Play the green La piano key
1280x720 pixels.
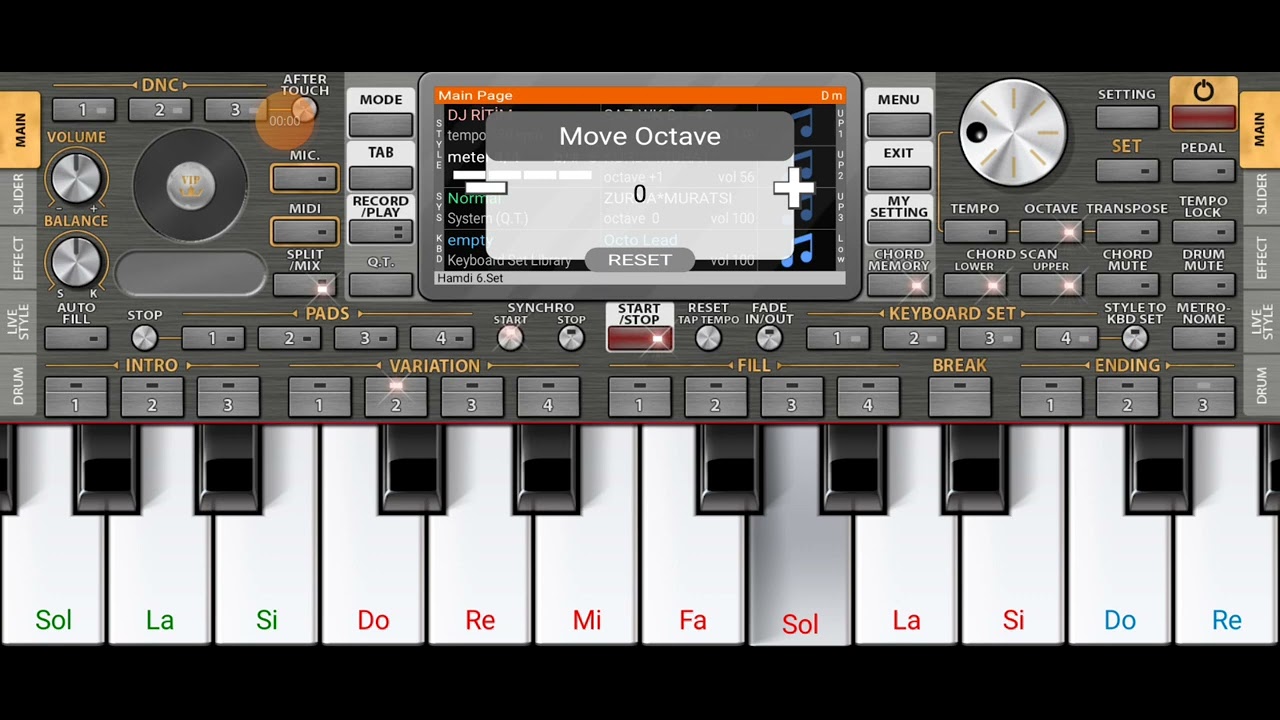pyautogui.click(x=160, y=580)
